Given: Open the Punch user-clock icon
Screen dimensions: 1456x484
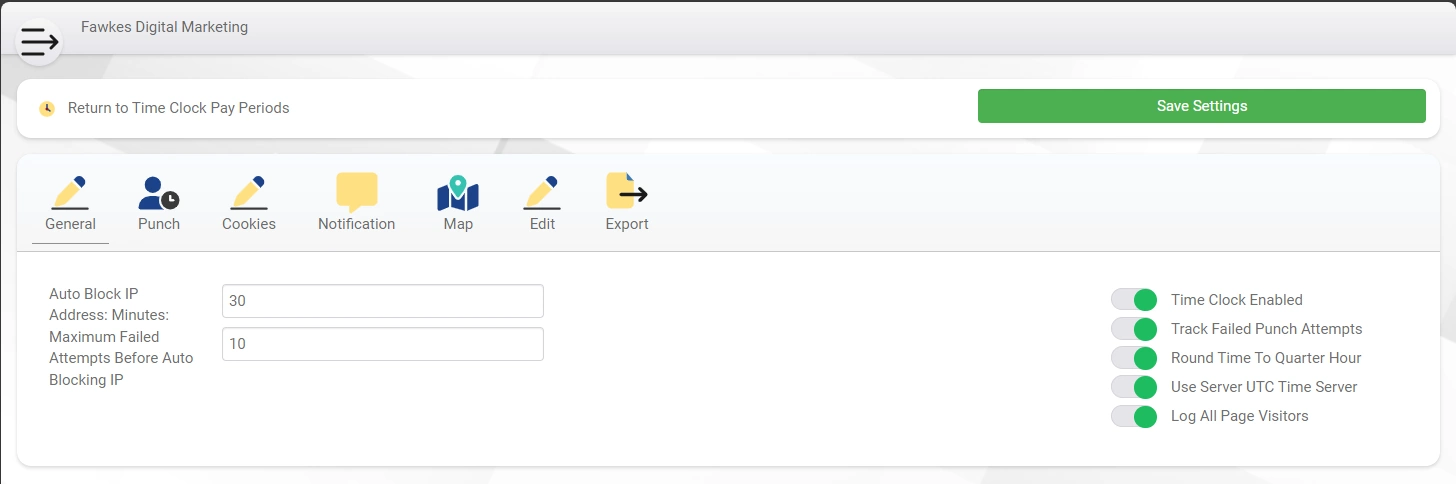Looking at the screenshot, I should click(x=159, y=192).
